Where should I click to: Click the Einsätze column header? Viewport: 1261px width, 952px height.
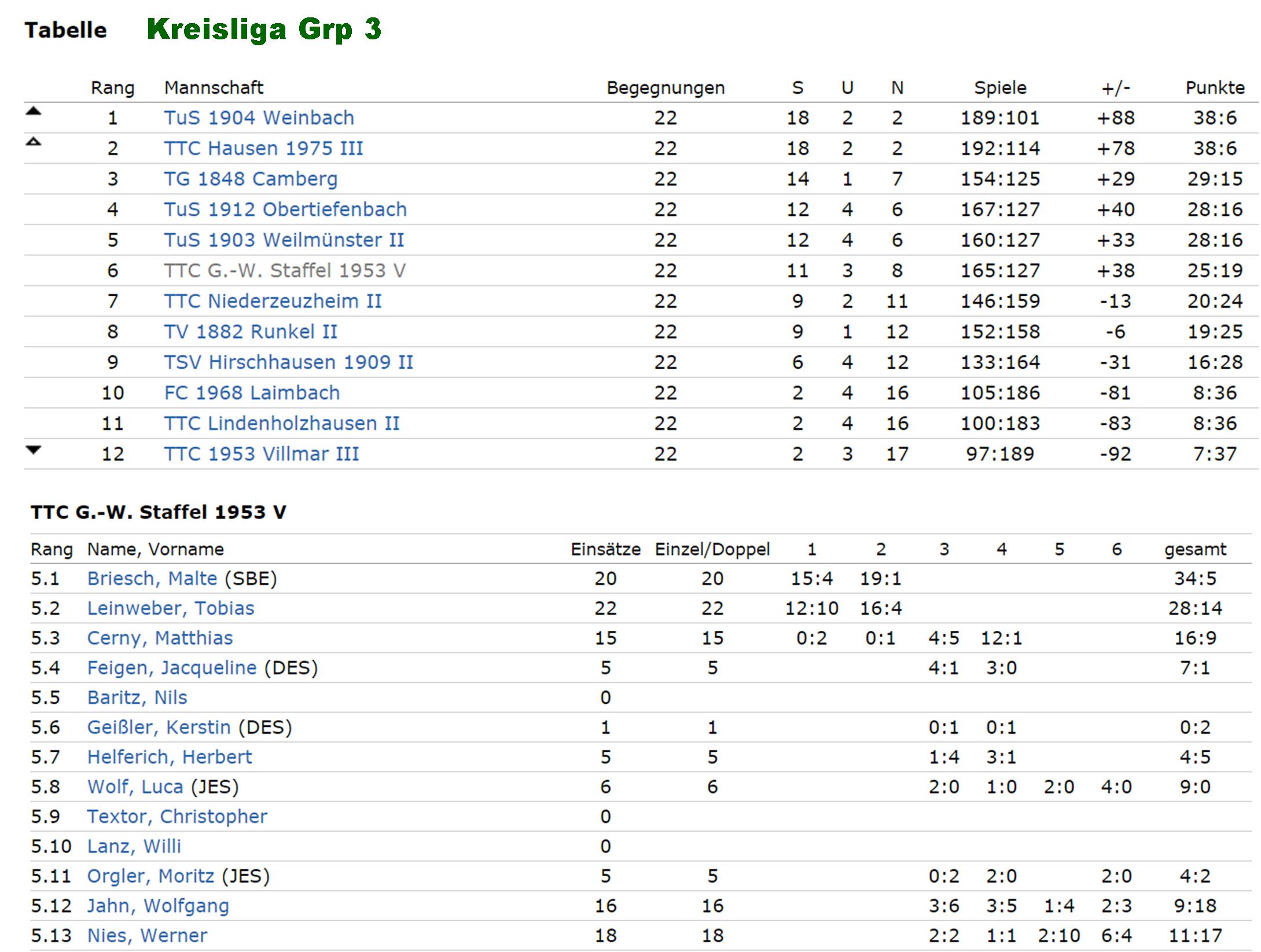[605, 550]
